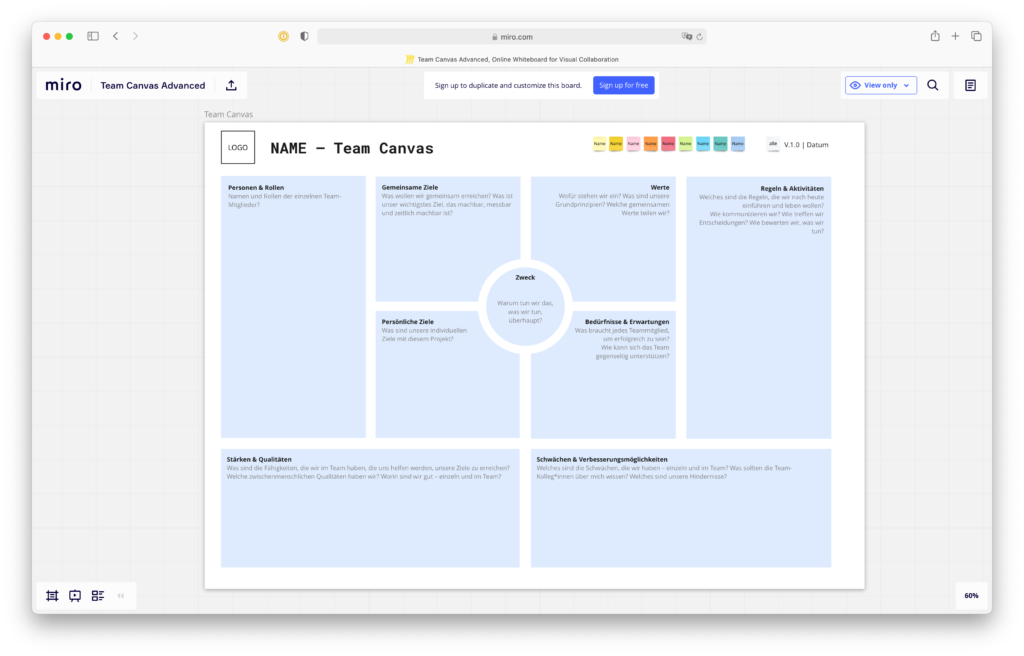Start presentation mode from bottom toolbar
1024x656 pixels.
click(x=75, y=595)
